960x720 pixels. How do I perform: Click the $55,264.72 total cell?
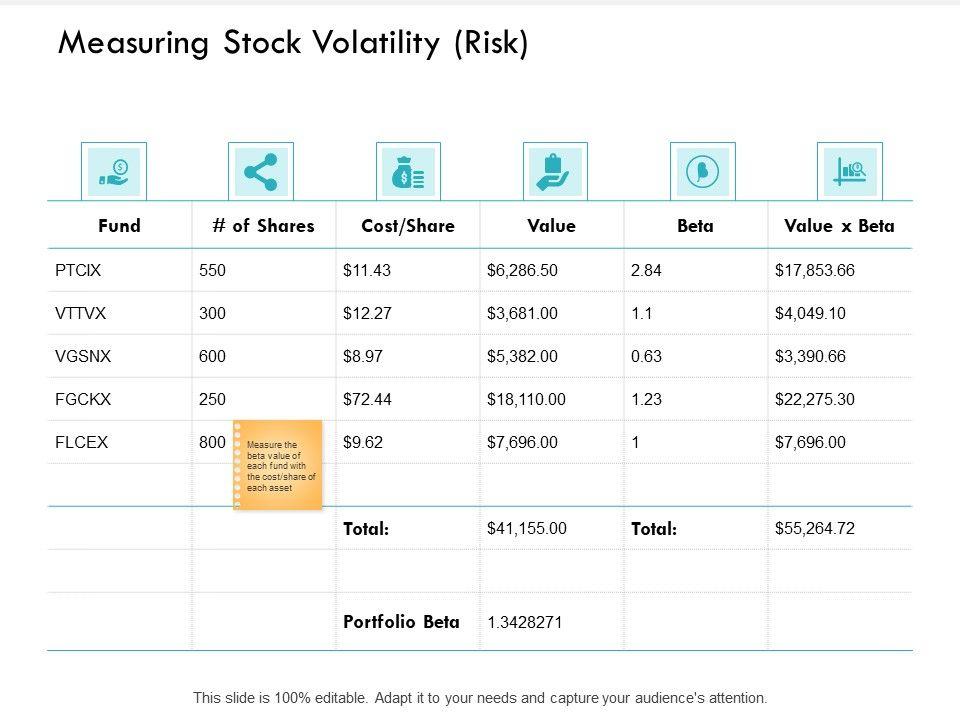814,528
